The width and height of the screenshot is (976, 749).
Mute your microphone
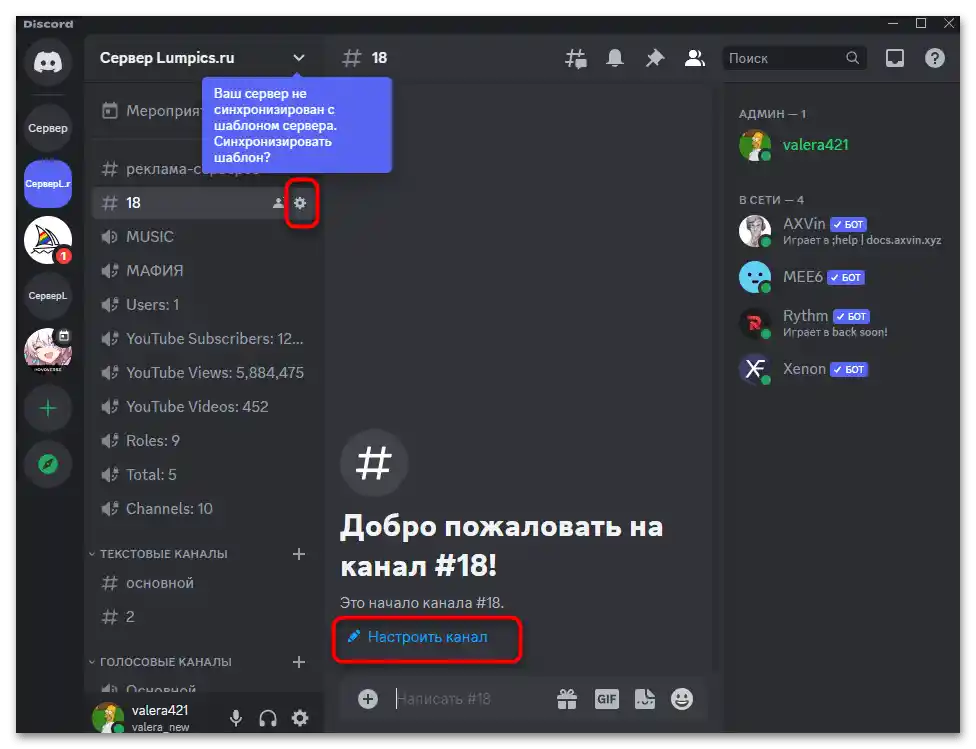[x=235, y=718]
